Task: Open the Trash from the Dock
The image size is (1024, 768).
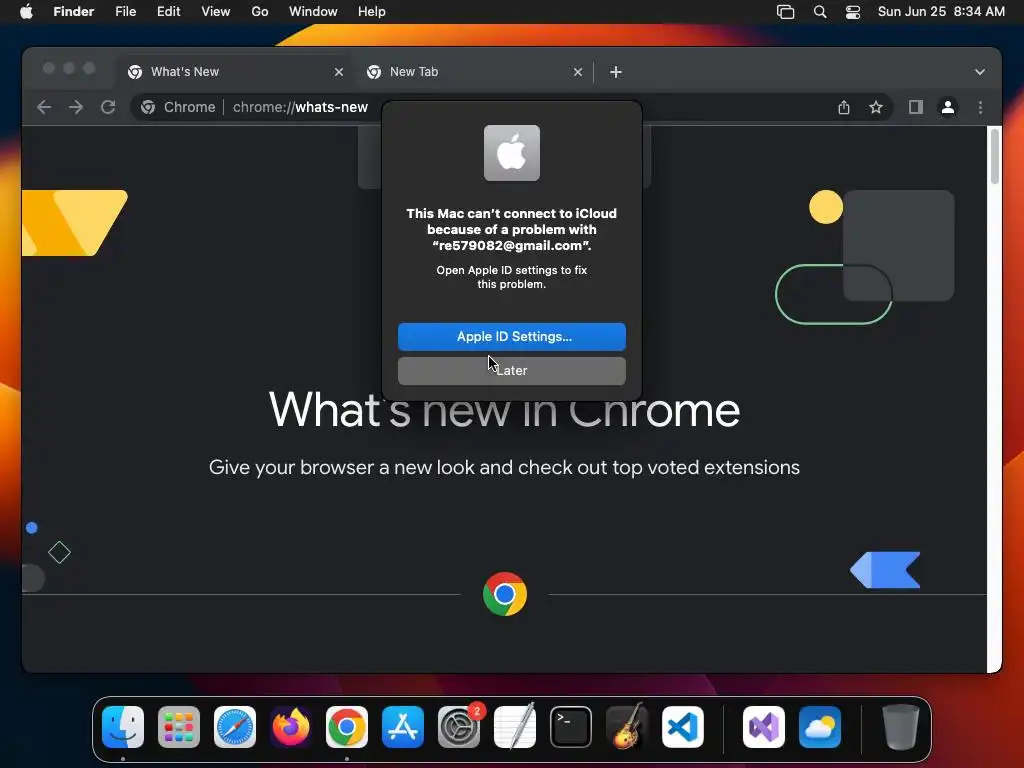Action: (901, 727)
